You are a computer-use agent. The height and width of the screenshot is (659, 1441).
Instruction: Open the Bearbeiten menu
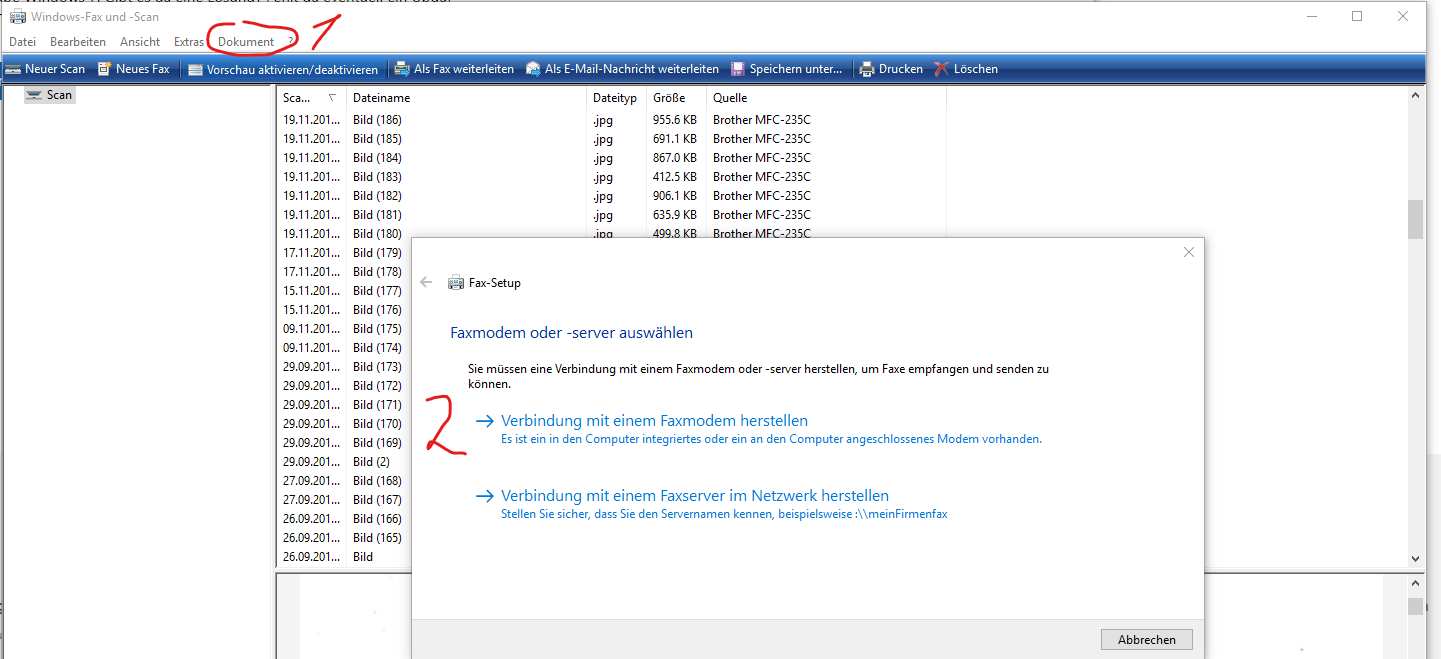[x=78, y=42]
